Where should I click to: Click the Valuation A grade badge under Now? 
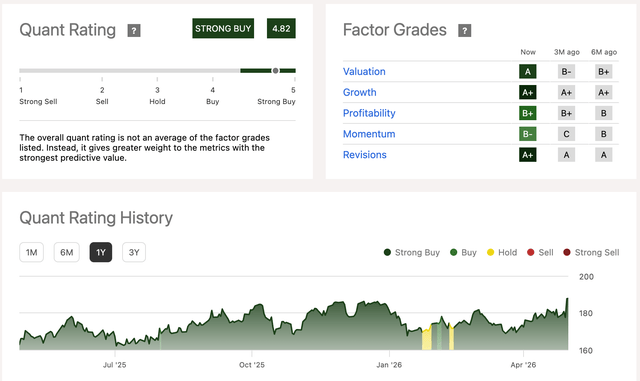[x=528, y=71]
